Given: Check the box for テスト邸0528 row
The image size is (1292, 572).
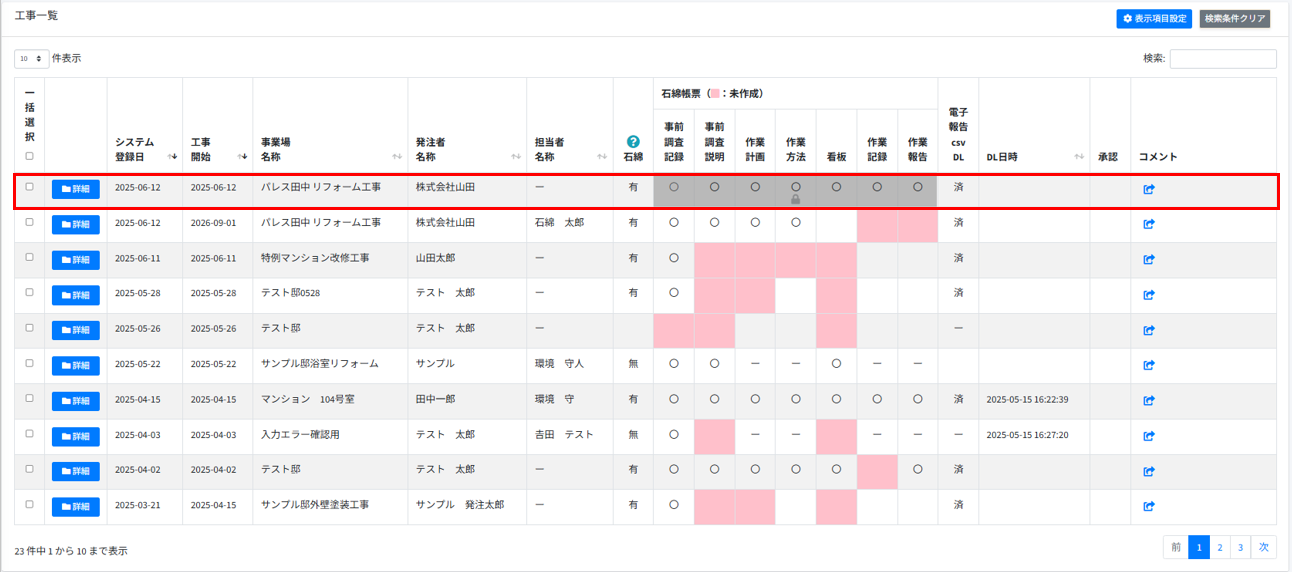Looking at the screenshot, I should [x=29, y=292].
